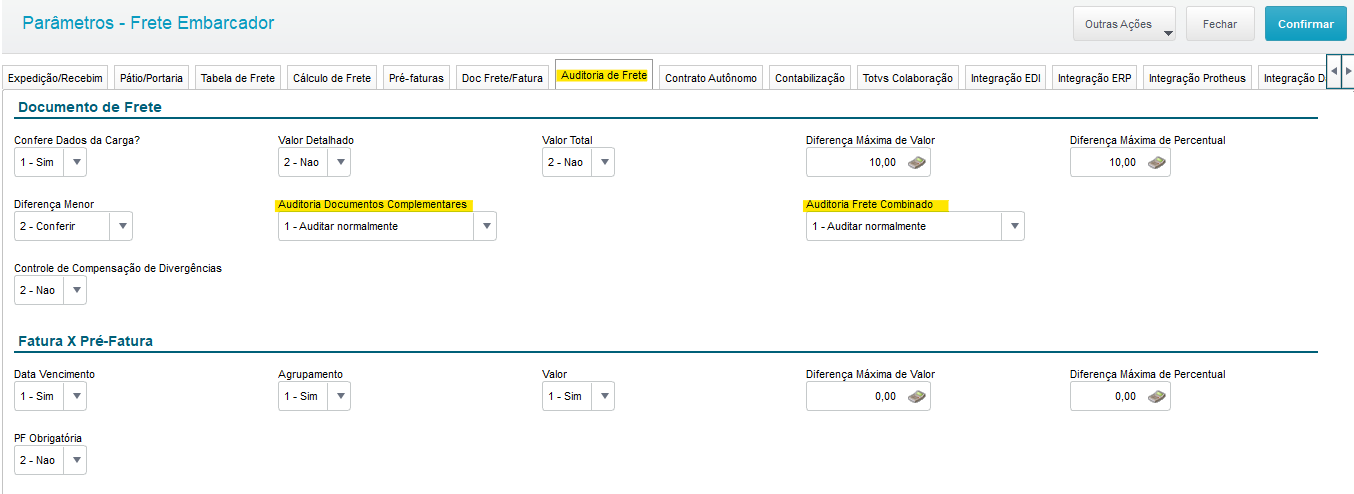Image resolution: width=1354 pixels, height=494 pixels.
Task: Click the Diferença Máxima de Valor field showing 10,00
Action: [x=869, y=162]
